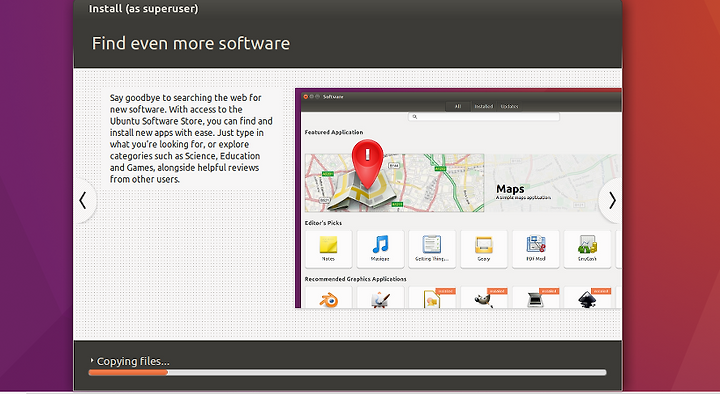Select the scanner app icon tile

tap(535, 298)
